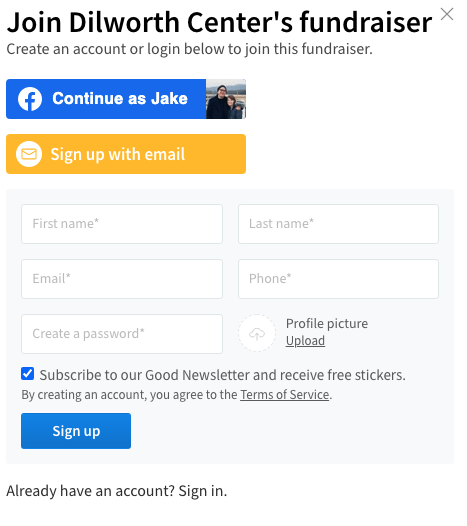Viewport: 467px width, 526px height.
Task: Open the Upload profile picture link
Action: [305, 341]
